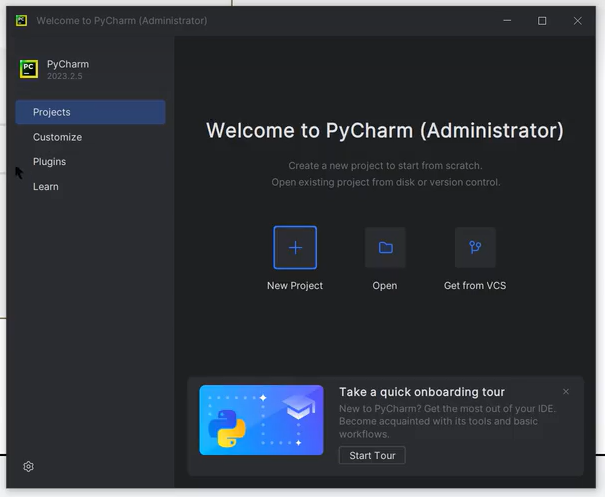Click the Get from VCS label

[x=475, y=286]
